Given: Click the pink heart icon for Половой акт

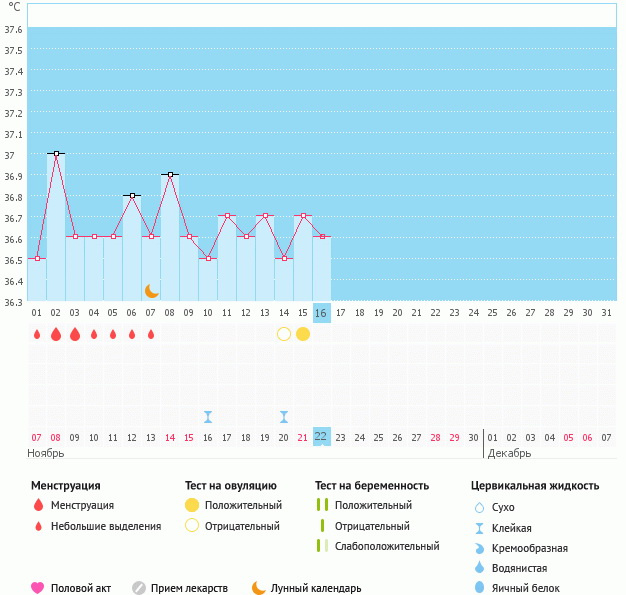Looking at the screenshot, I should pyautogui.click(x=38, y=588).
